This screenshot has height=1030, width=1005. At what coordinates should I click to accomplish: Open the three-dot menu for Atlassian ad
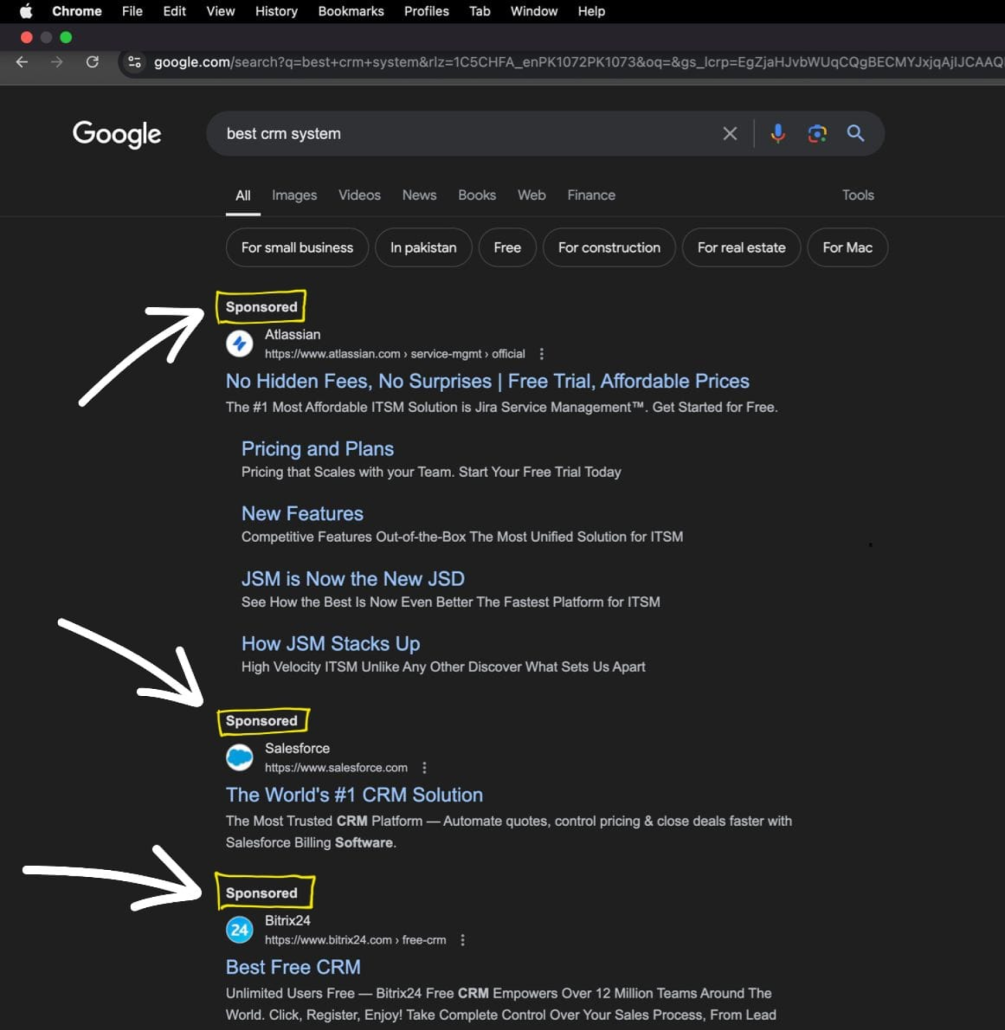(x=541, y=354)
